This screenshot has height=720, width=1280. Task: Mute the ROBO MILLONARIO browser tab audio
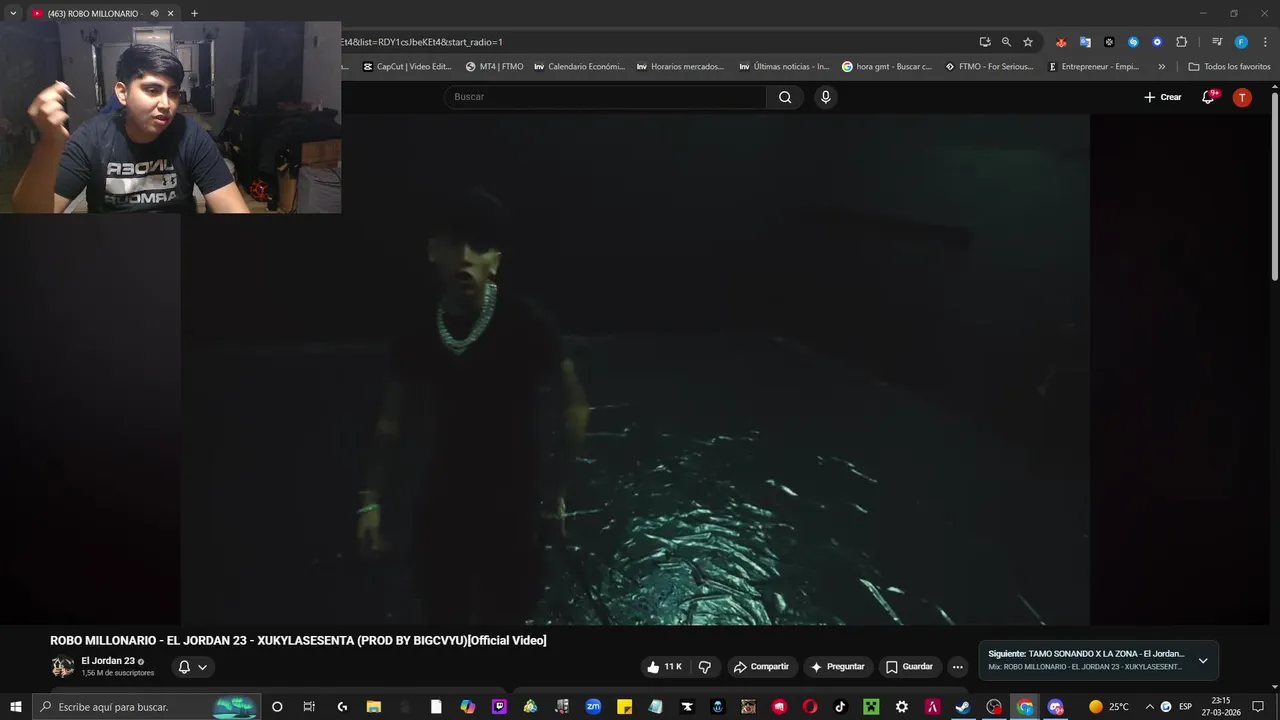pyautogui.click(x=154, y=13)
